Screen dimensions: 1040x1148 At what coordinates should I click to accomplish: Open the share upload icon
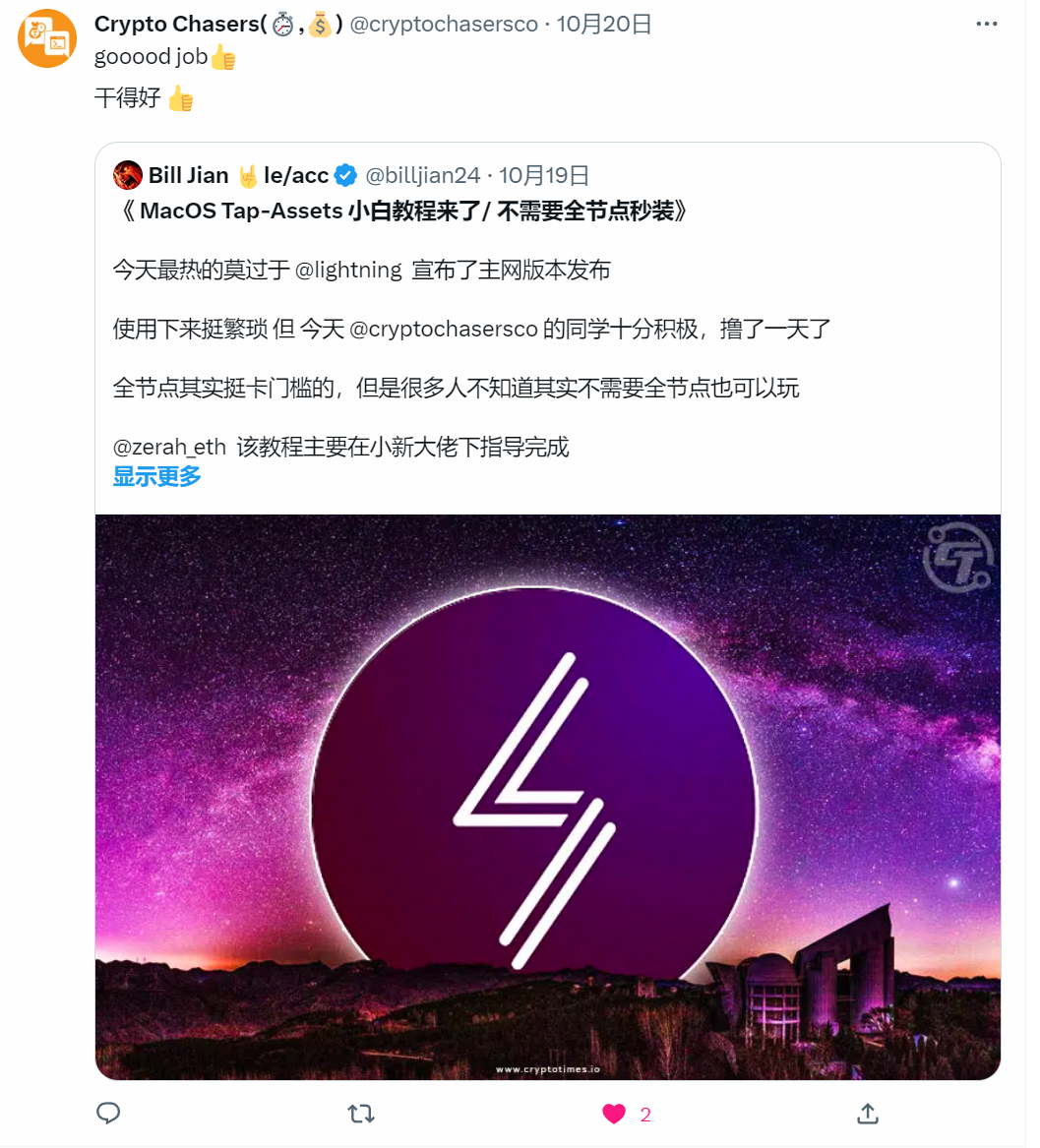[x=867, y=1114]
